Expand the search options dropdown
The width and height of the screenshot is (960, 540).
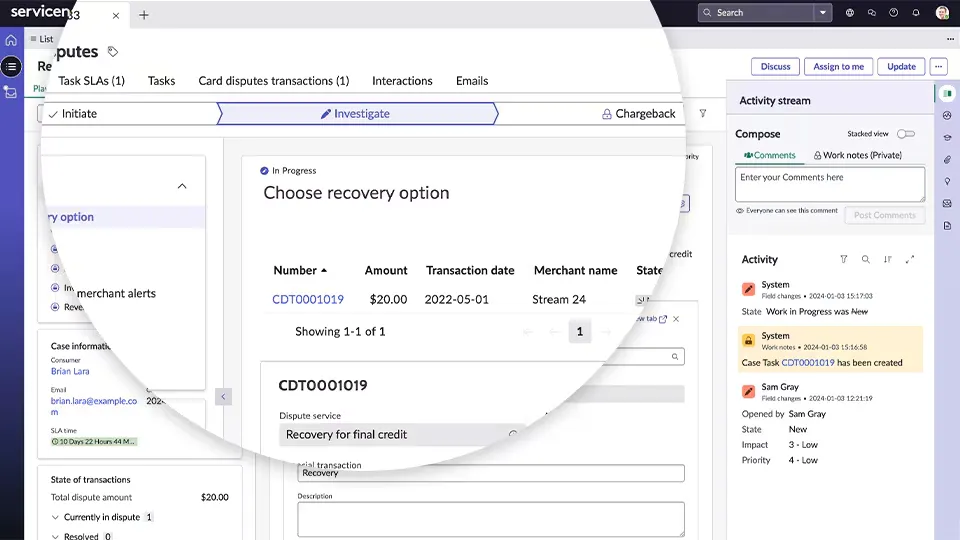[823, 12]
